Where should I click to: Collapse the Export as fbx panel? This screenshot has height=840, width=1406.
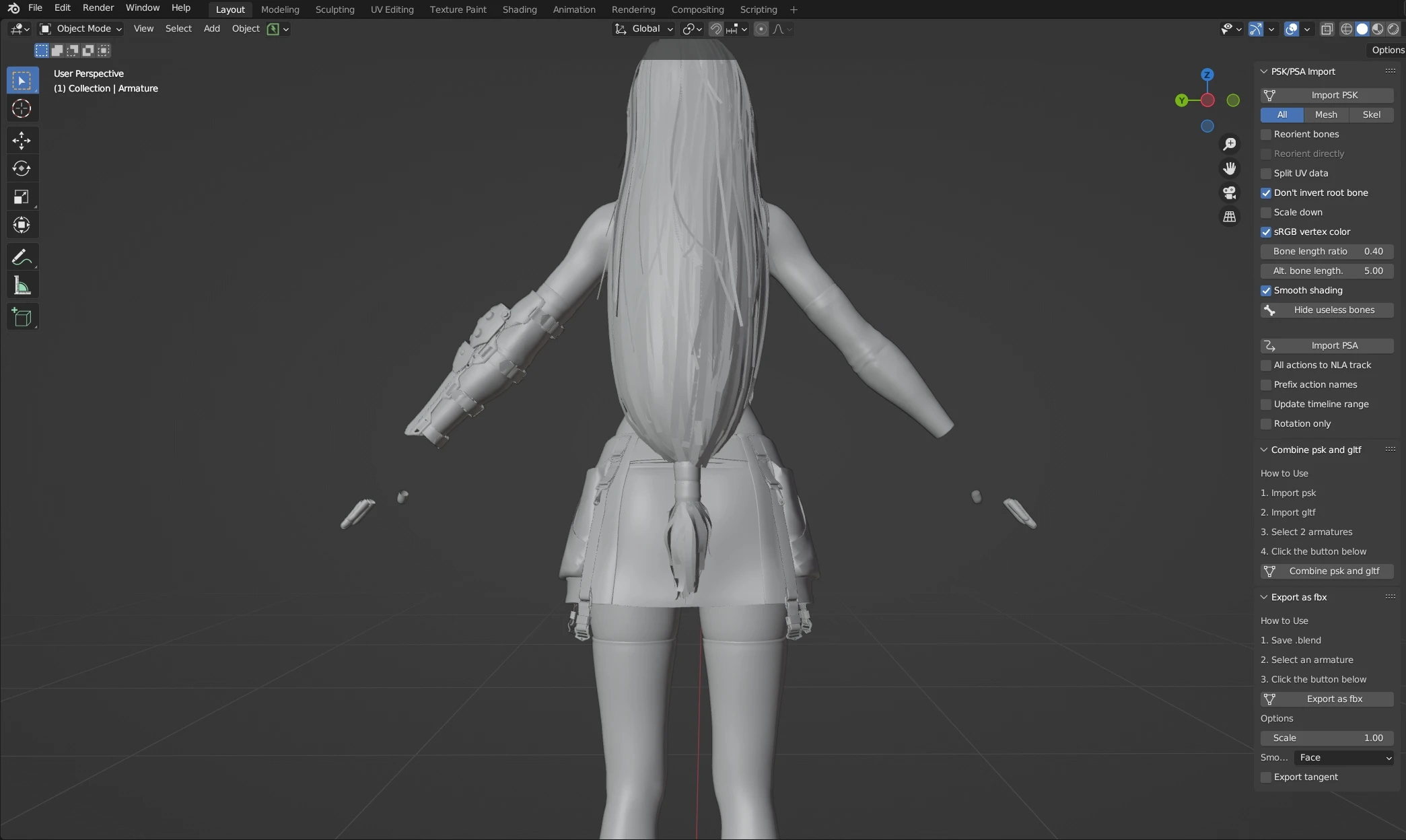pos(1264,597)
